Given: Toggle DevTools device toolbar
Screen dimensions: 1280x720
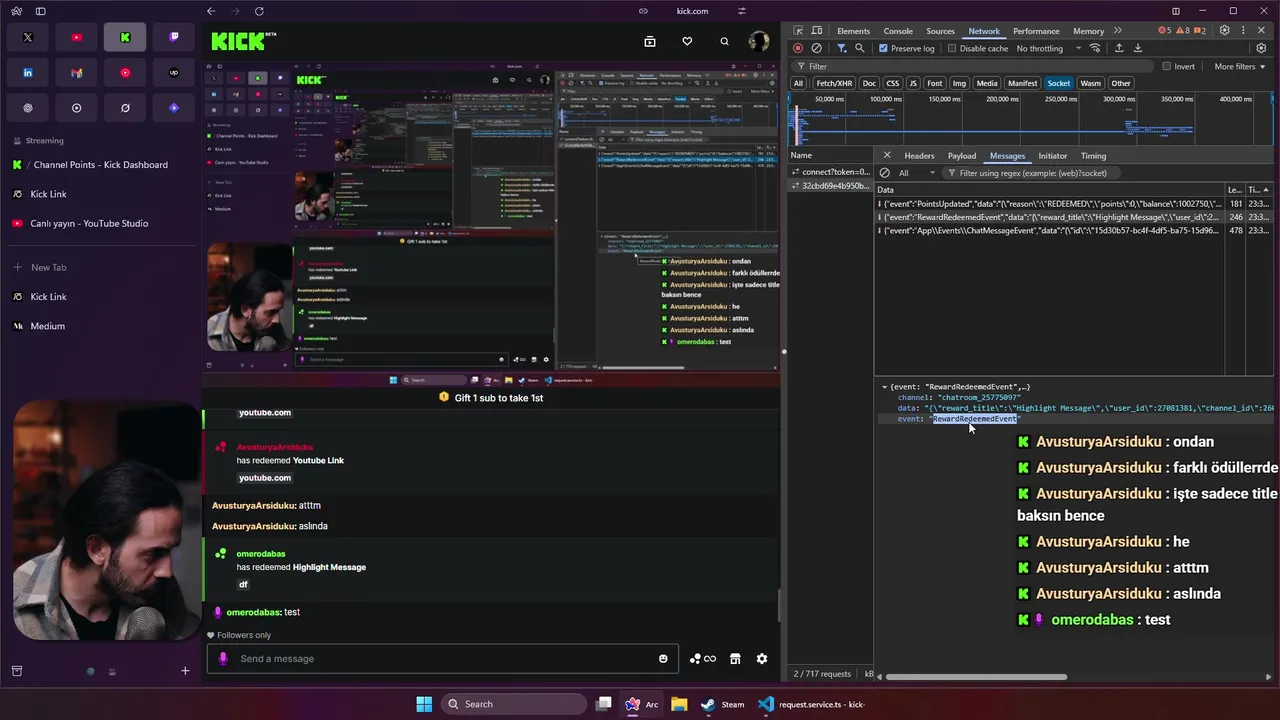Looking at the screenshot, I should pyautogui.click(x=819, y=31).
